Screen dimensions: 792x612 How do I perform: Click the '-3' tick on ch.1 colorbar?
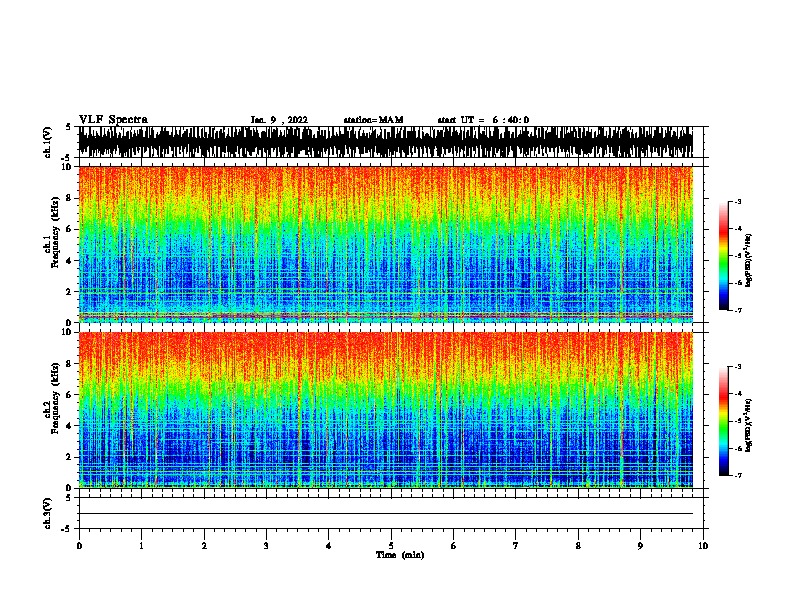click(738, 202)
